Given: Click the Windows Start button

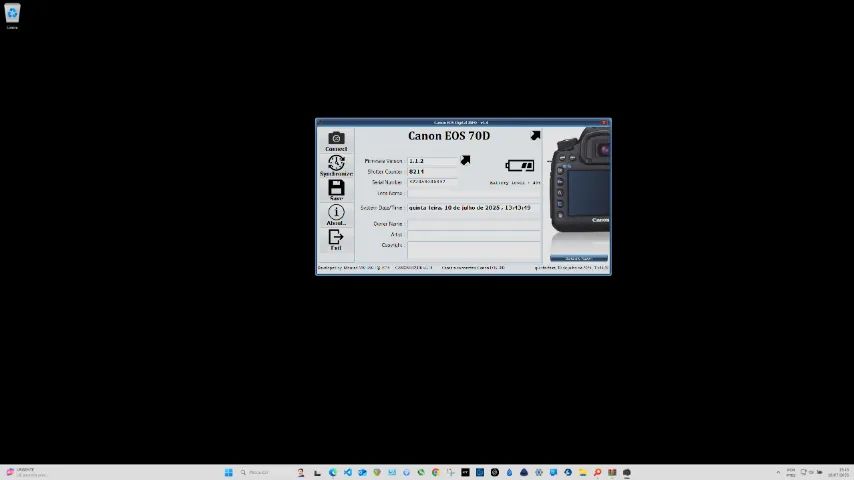Looking at the screenshot, I should [229, 472].
